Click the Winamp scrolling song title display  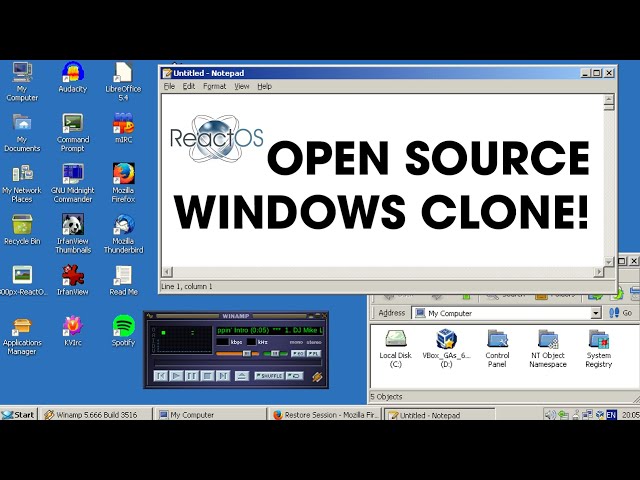[270, 330]
